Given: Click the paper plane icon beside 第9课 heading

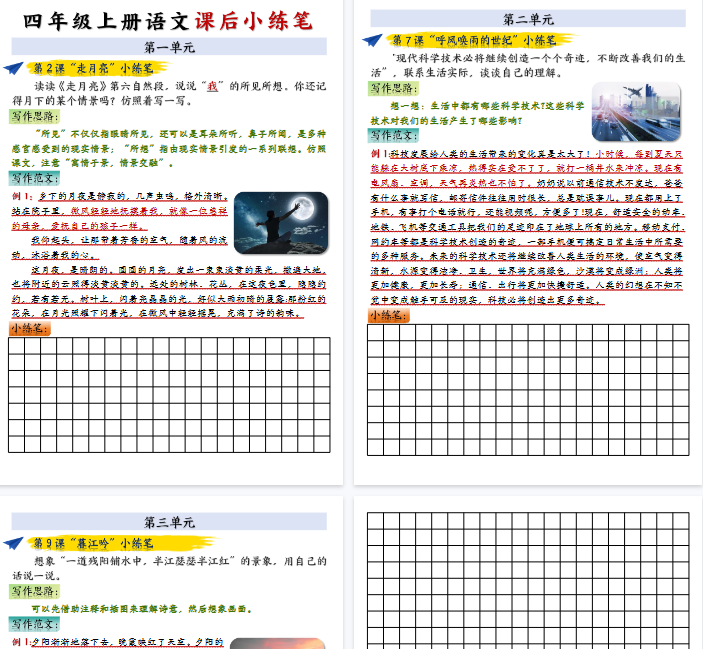Looking at the screenshot, I should (x=14, y=545).
